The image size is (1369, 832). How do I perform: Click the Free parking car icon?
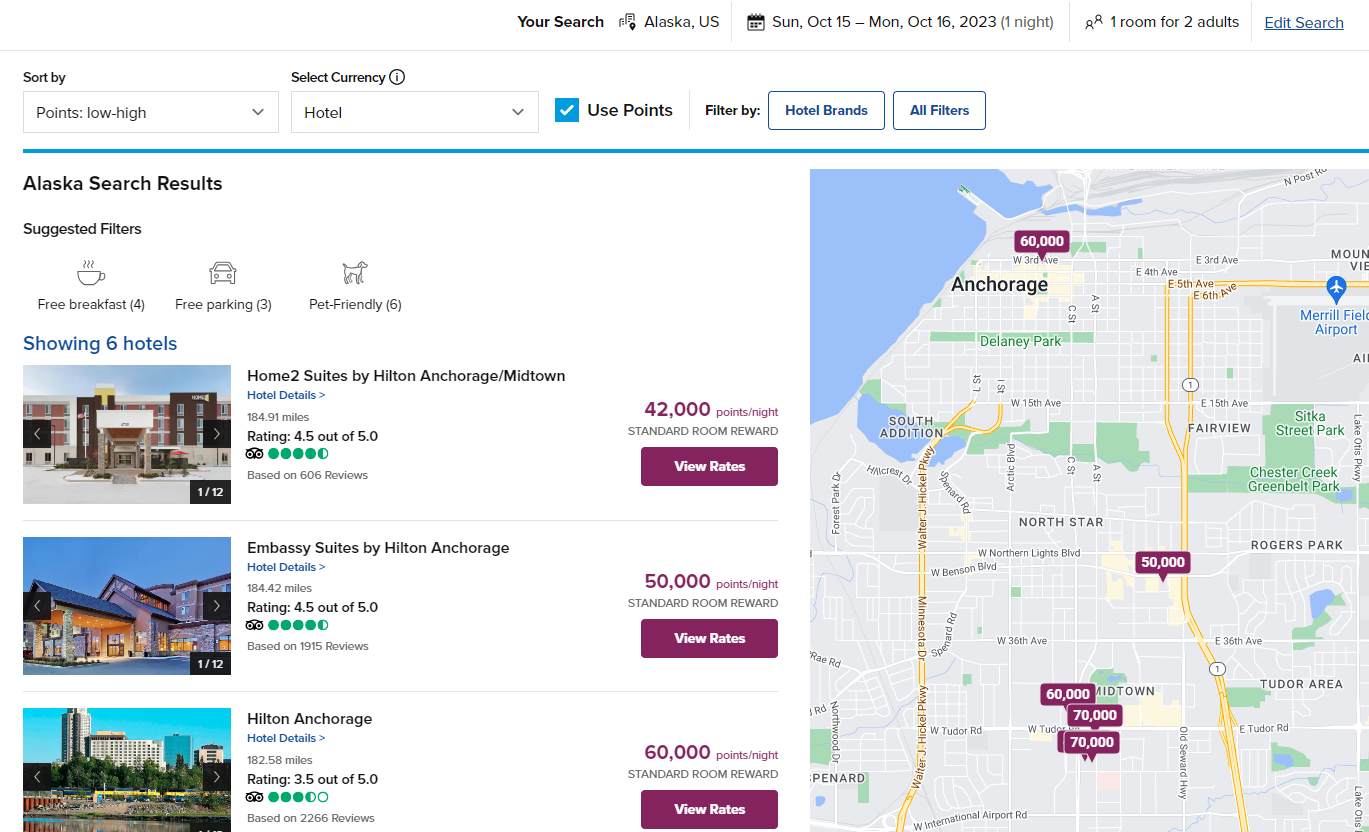pyautogui.click(x=222, y=271)
